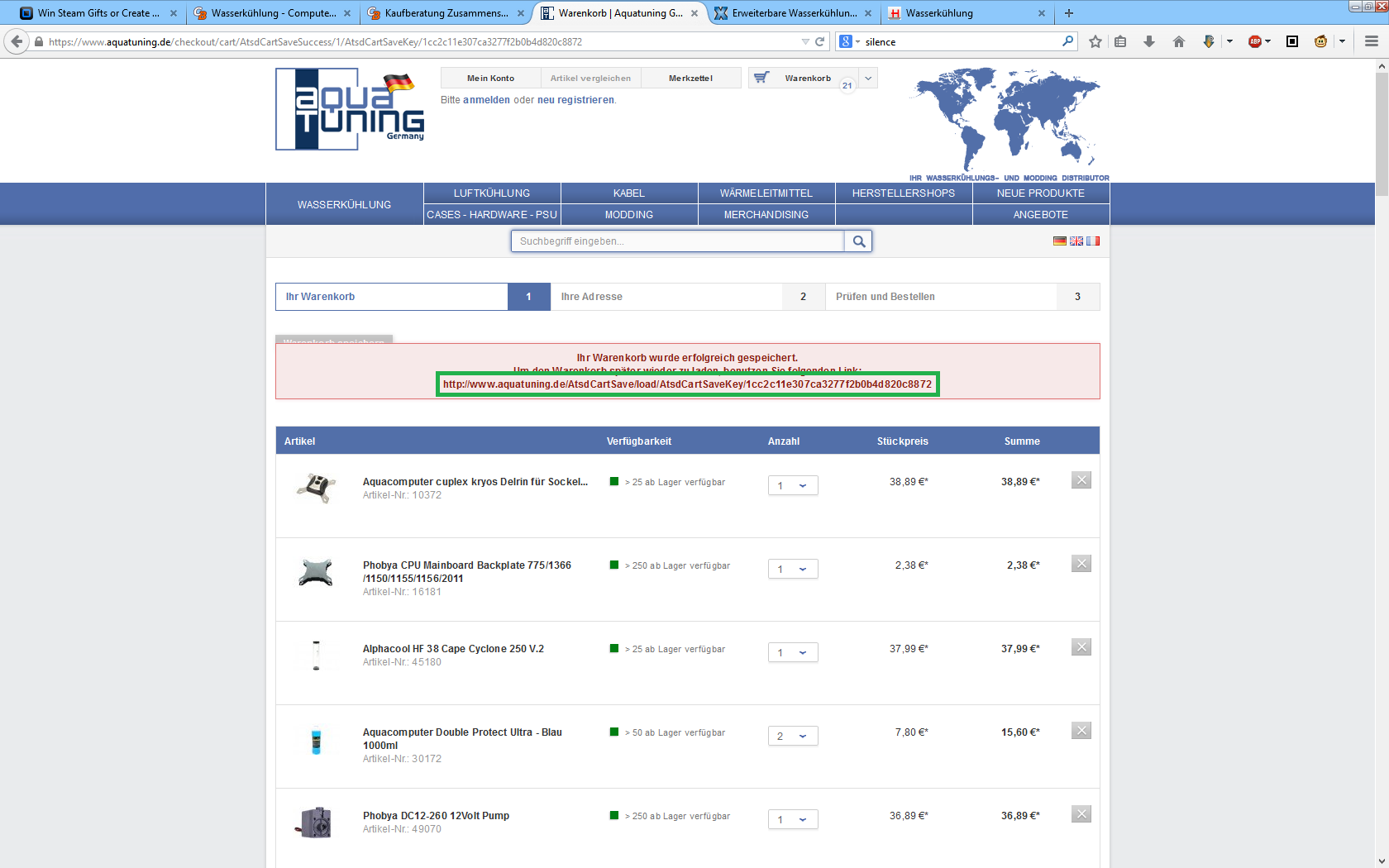This screenshot has height=868, width=1389.
Task: Open quantity dropdown for Alphacool Cape Cyclone
Action: coord(793,652)
